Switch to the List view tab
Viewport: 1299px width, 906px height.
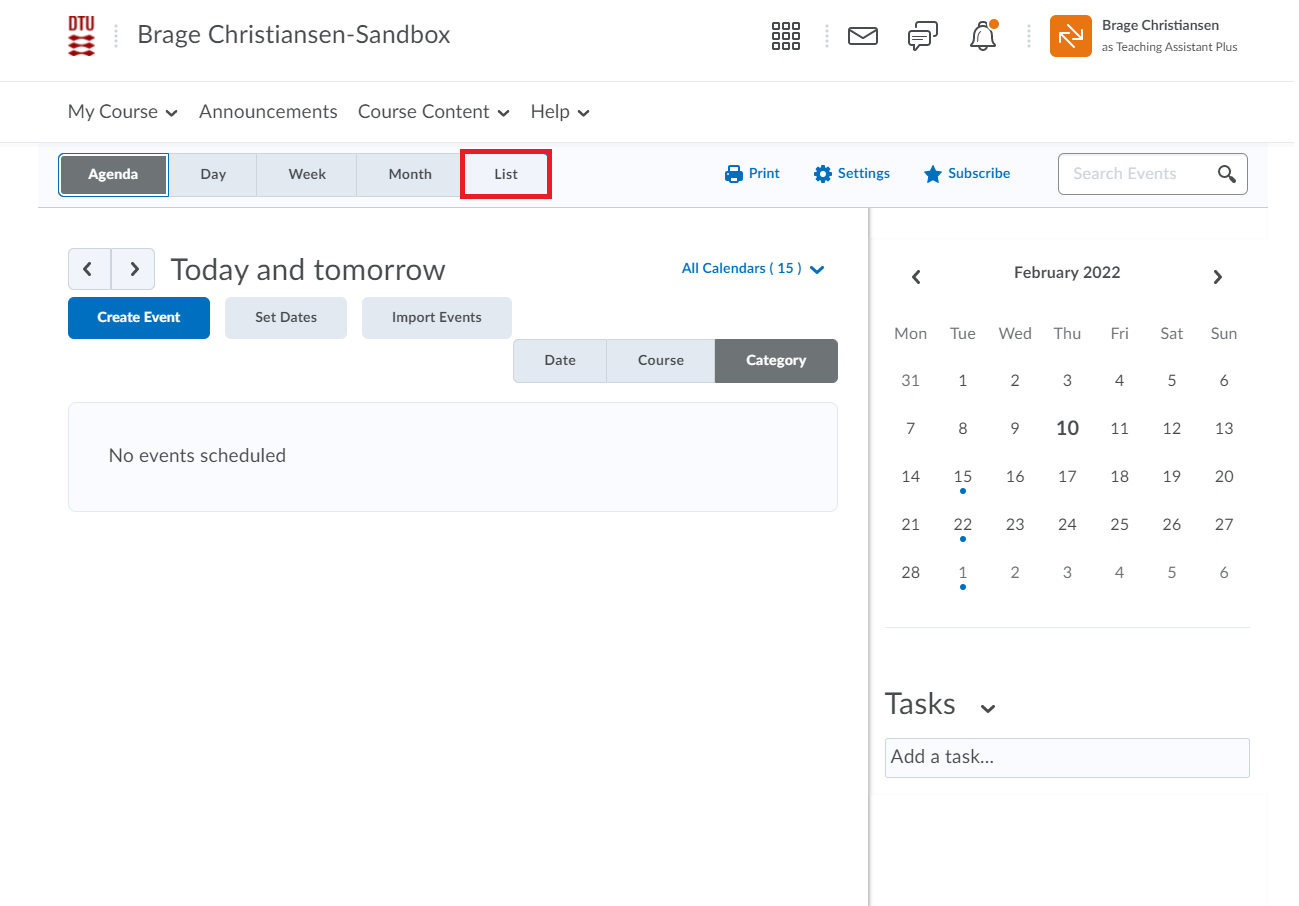coord(506,175)
